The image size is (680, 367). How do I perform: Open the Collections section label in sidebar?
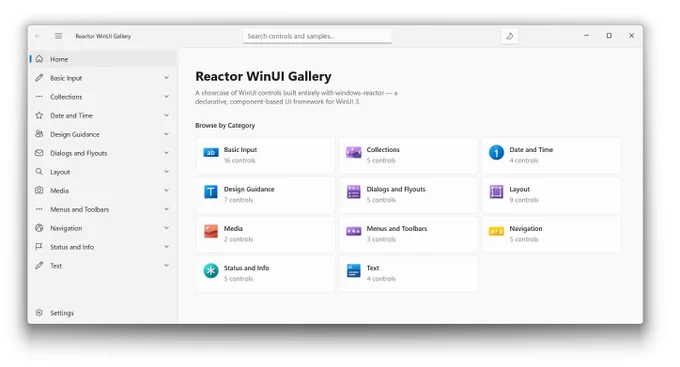pos(66,97)
